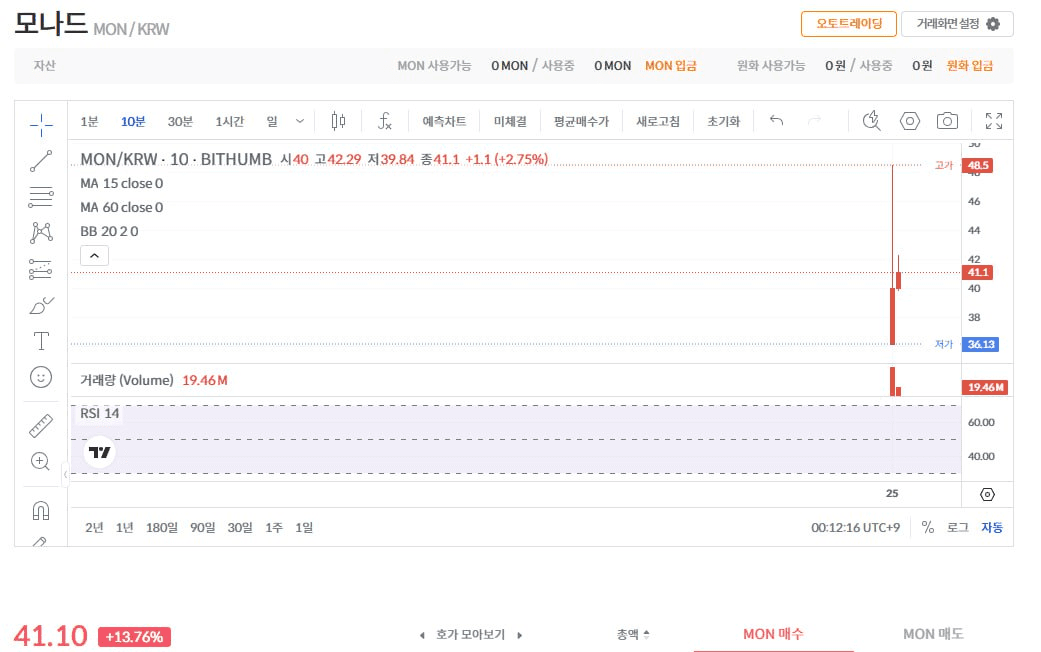
Task: Toggle 자동 scaling mode
Action: coord(991,528)
